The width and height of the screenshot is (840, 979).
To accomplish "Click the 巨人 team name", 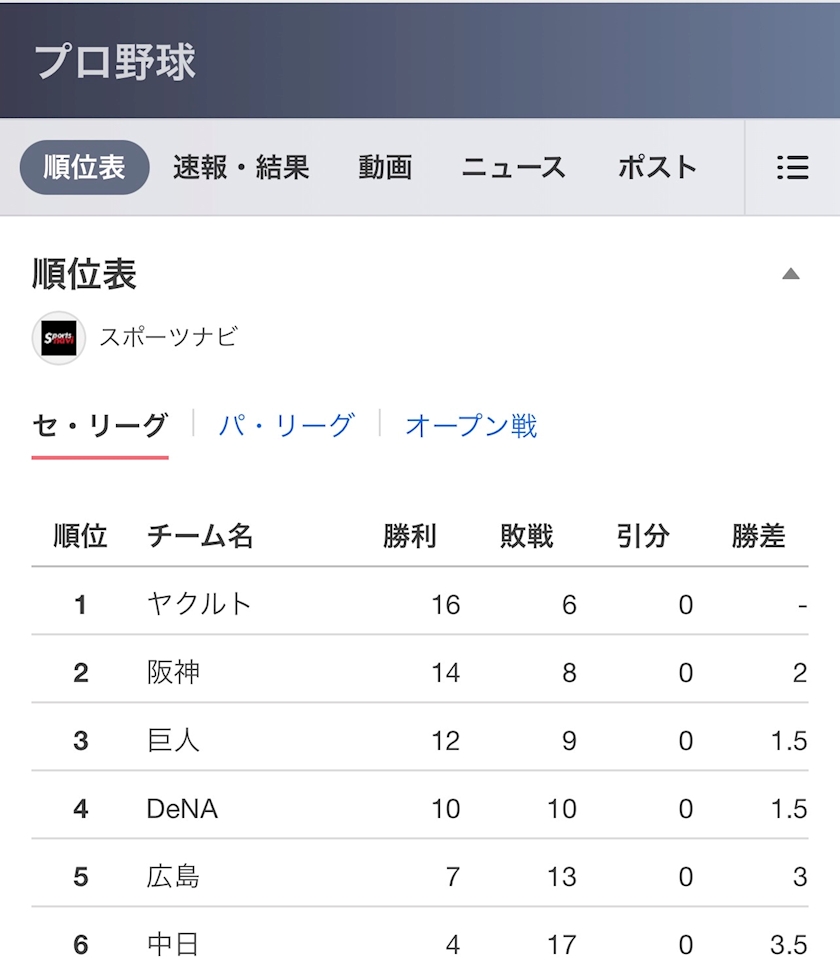I will tap(174, 740).
